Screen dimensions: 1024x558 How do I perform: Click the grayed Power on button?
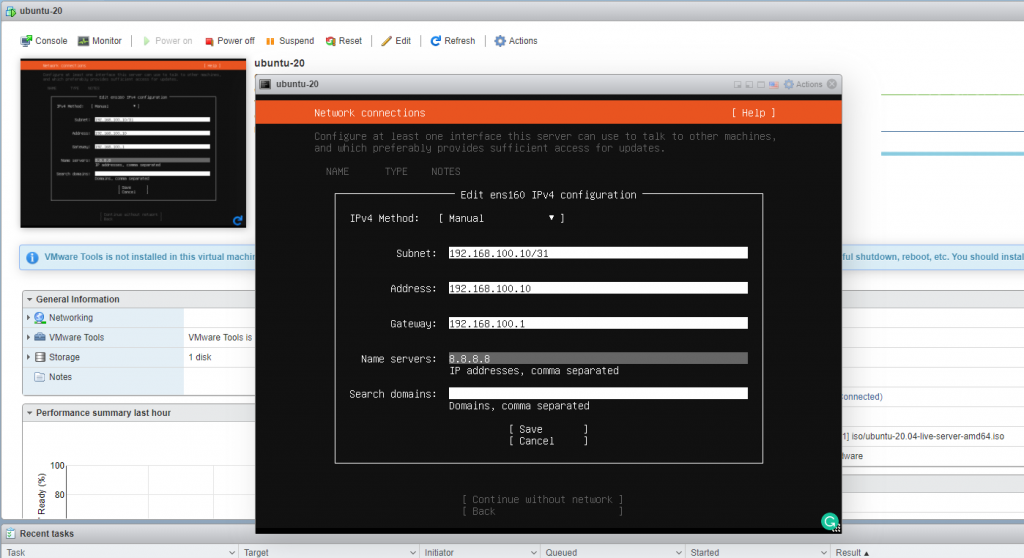pos(167,41)
